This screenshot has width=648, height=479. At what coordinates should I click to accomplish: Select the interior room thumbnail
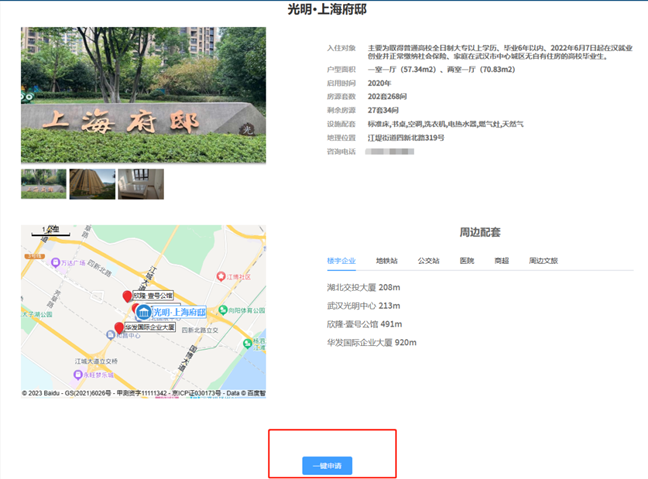pos(141,184)
